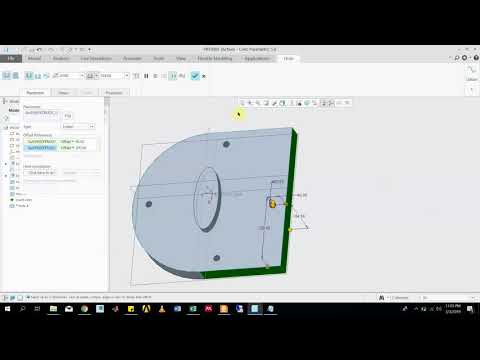Open the Properties dashboard tab
480x360 pixels.
coord(114,93)
